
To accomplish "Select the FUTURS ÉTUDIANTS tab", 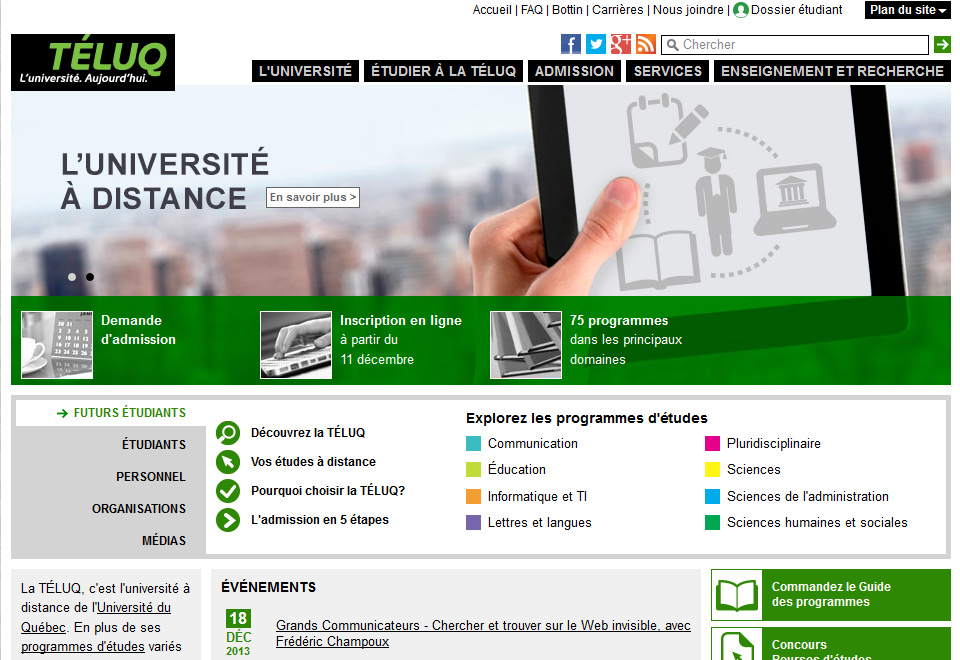I will (x=111, y=413).
